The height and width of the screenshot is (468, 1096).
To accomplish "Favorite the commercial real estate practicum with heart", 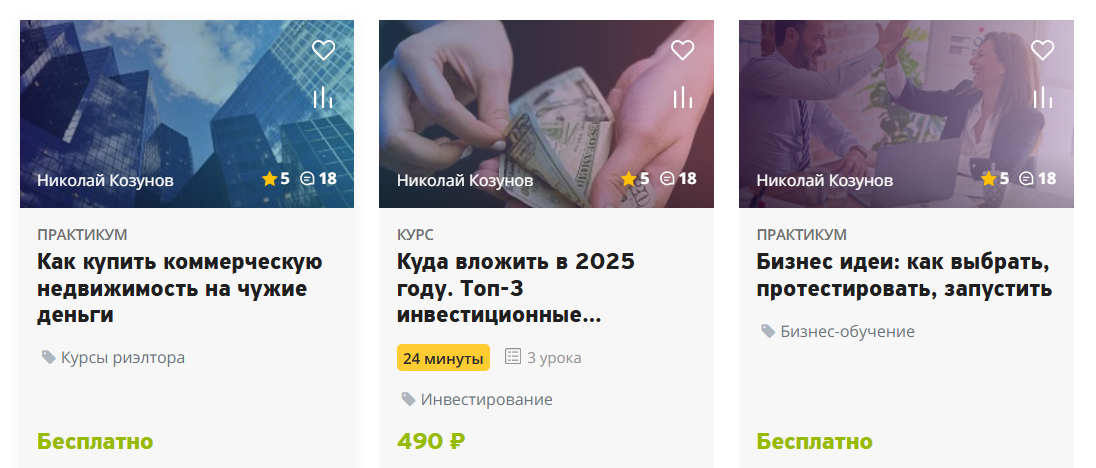I will click(323, 50).
